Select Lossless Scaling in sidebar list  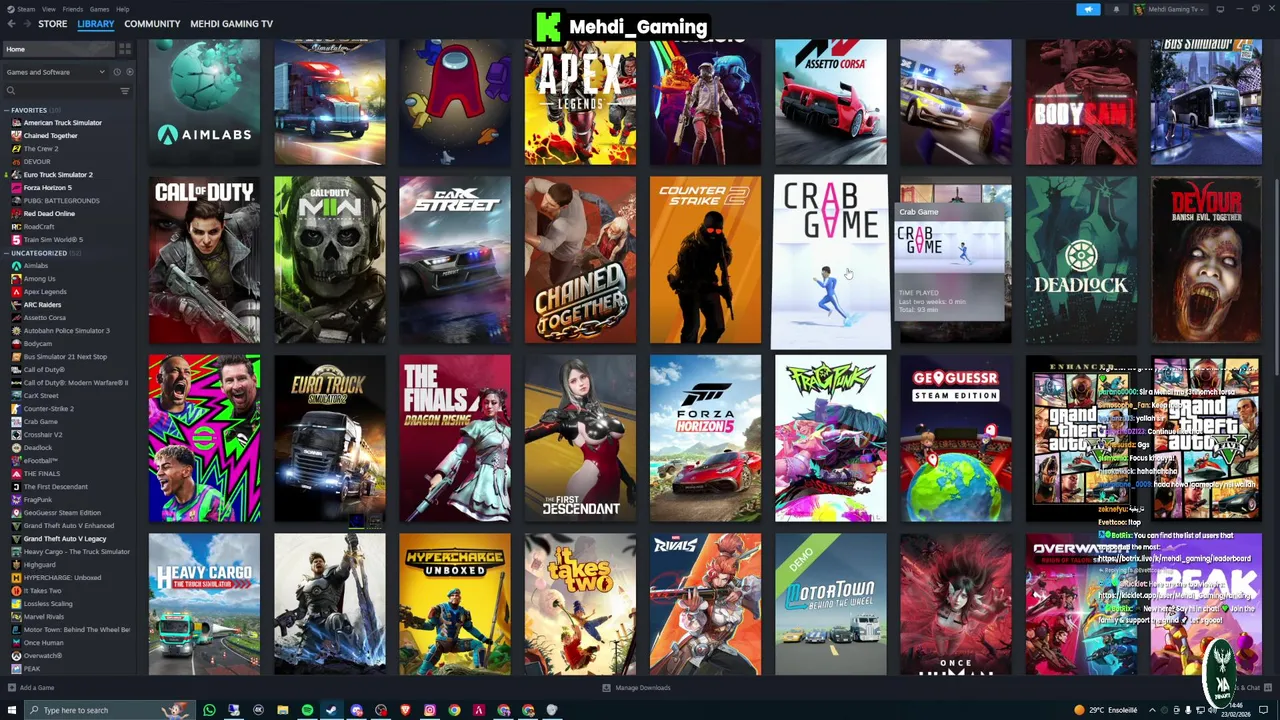point(48,604)
